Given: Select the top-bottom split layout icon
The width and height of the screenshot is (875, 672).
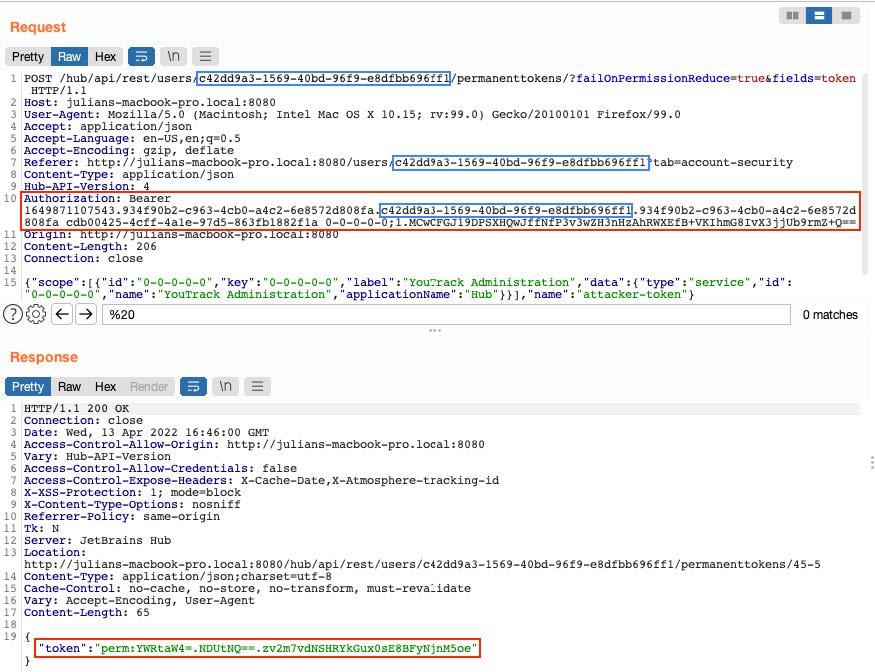Looking at the screenshot, I should click(819, 15).
